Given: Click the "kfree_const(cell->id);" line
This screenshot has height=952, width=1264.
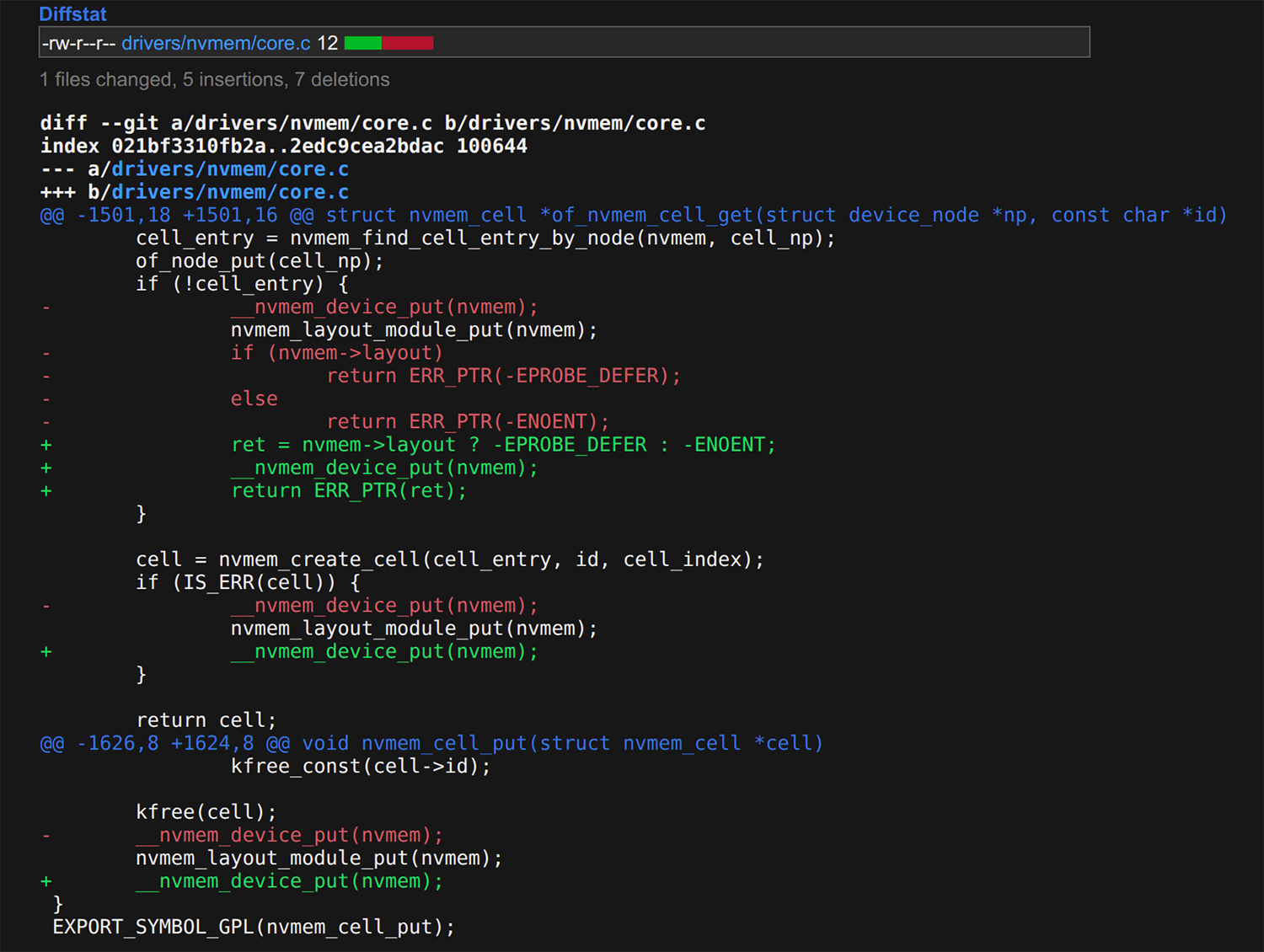Looking at the screenshot, I should tap(361, 766).
